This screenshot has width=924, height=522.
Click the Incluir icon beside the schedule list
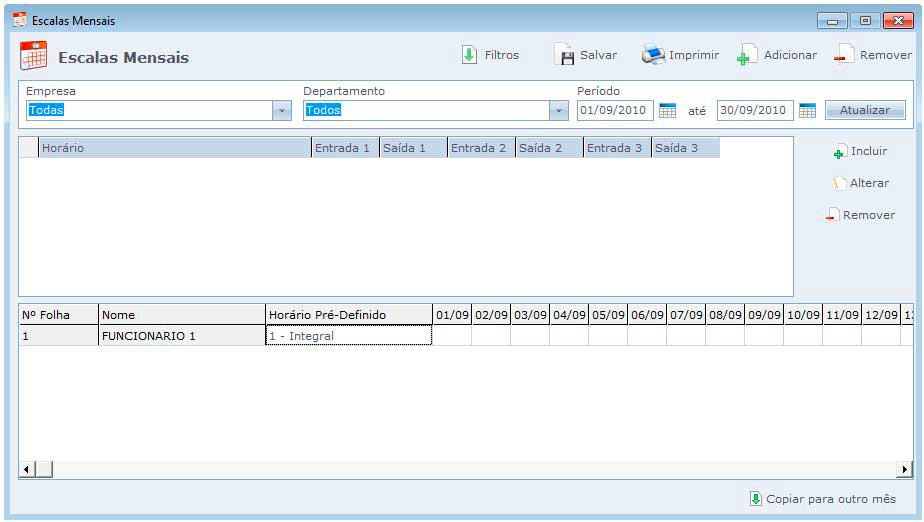839,152
